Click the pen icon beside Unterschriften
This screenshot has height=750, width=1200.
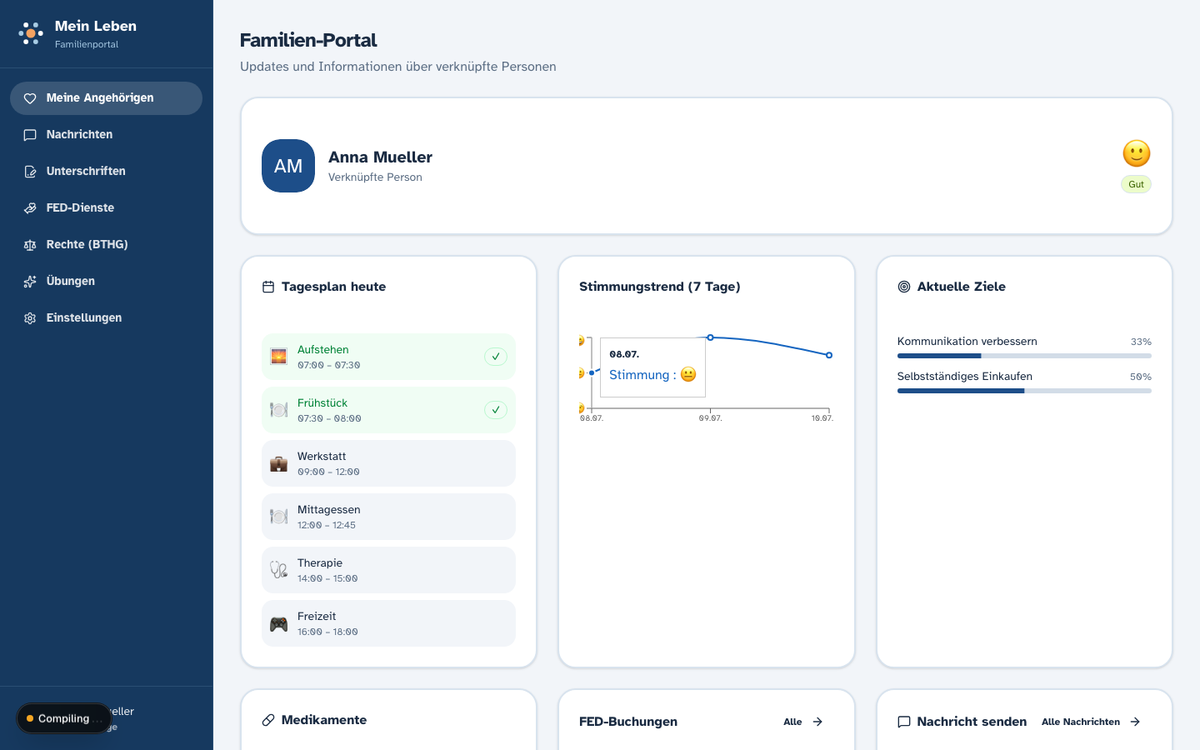(30, 171)
